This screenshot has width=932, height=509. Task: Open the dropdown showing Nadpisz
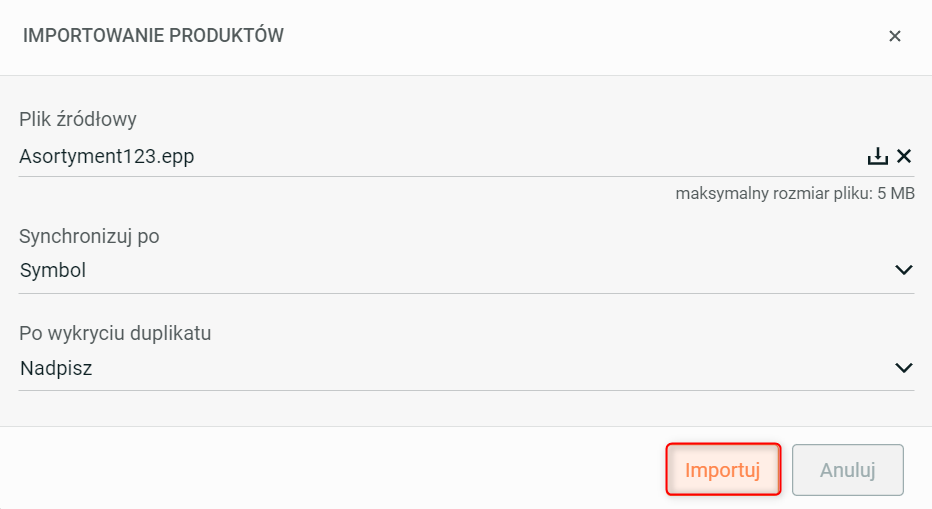click(450, 368)
